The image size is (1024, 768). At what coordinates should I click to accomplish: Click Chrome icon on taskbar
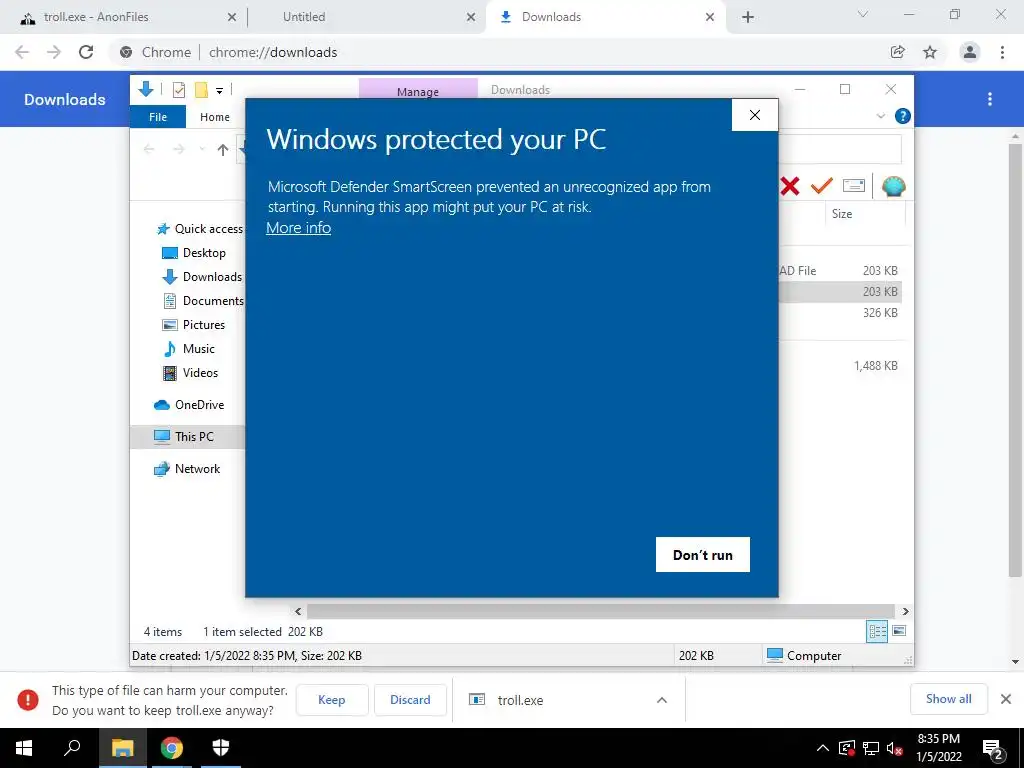click(x=172, y=748)
